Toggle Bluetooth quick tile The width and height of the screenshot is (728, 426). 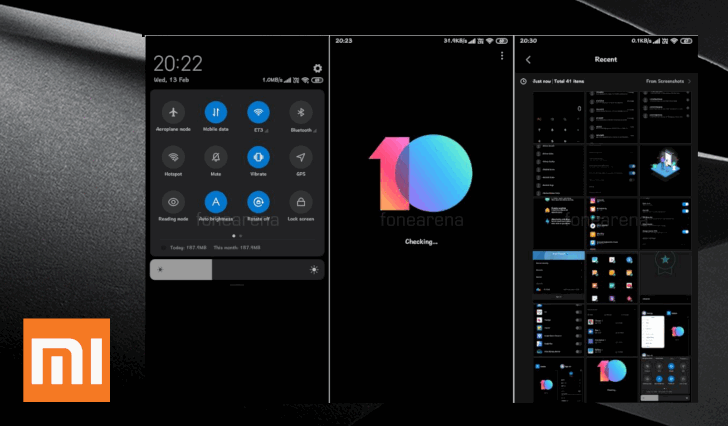301,112
